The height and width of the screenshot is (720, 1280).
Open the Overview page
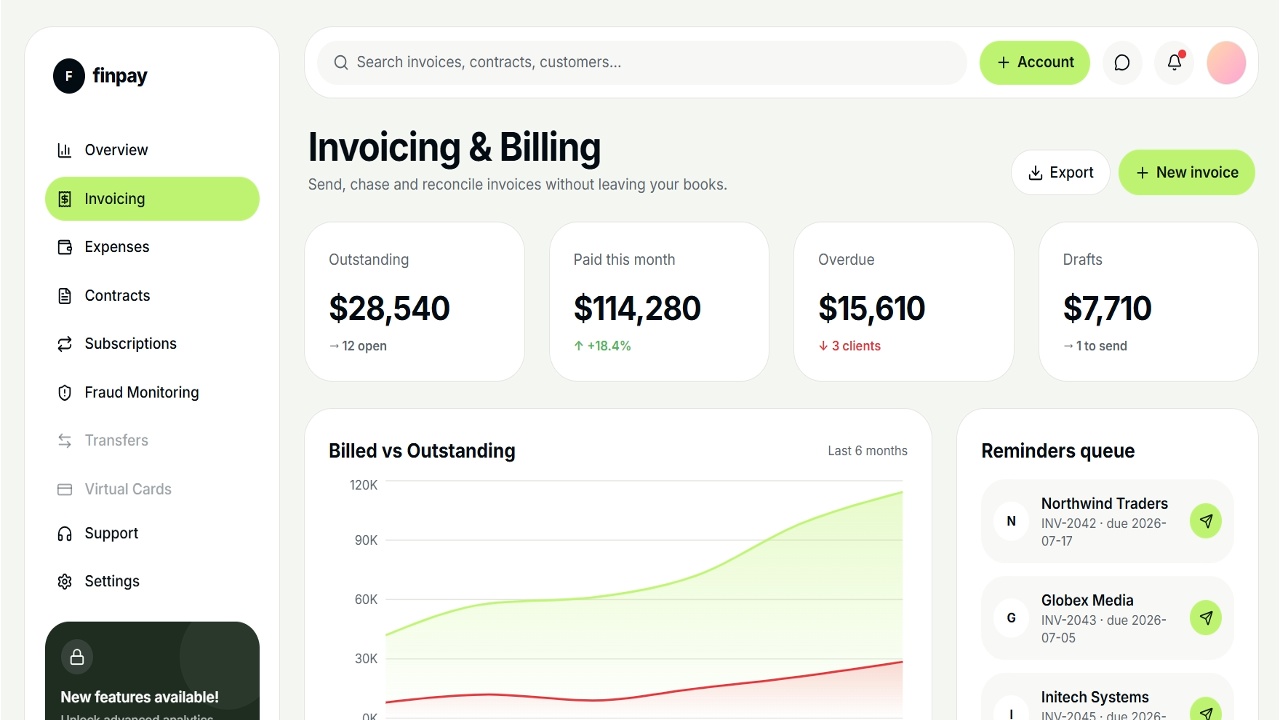pyautogui.click(x=152, y=150)
